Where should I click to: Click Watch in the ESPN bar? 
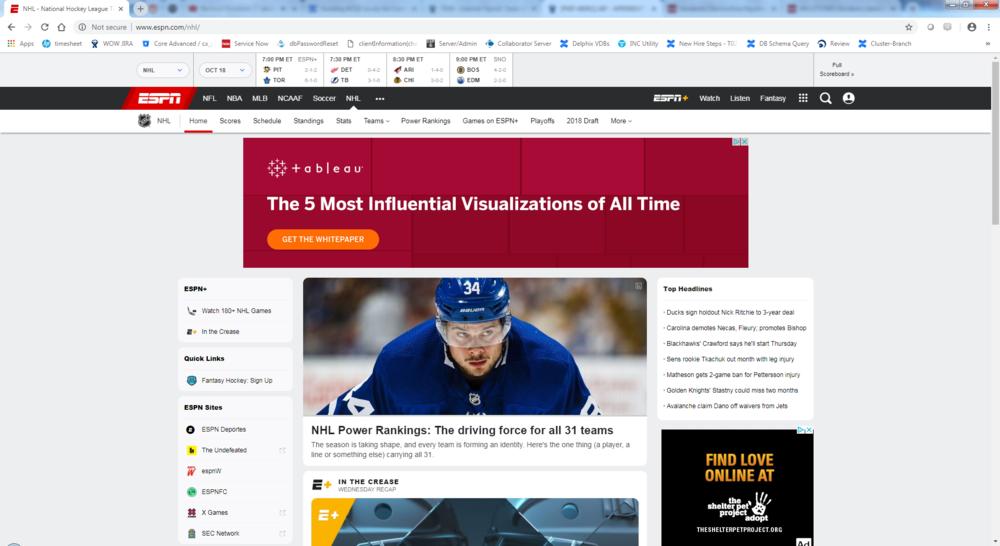(x=709, y=98)
